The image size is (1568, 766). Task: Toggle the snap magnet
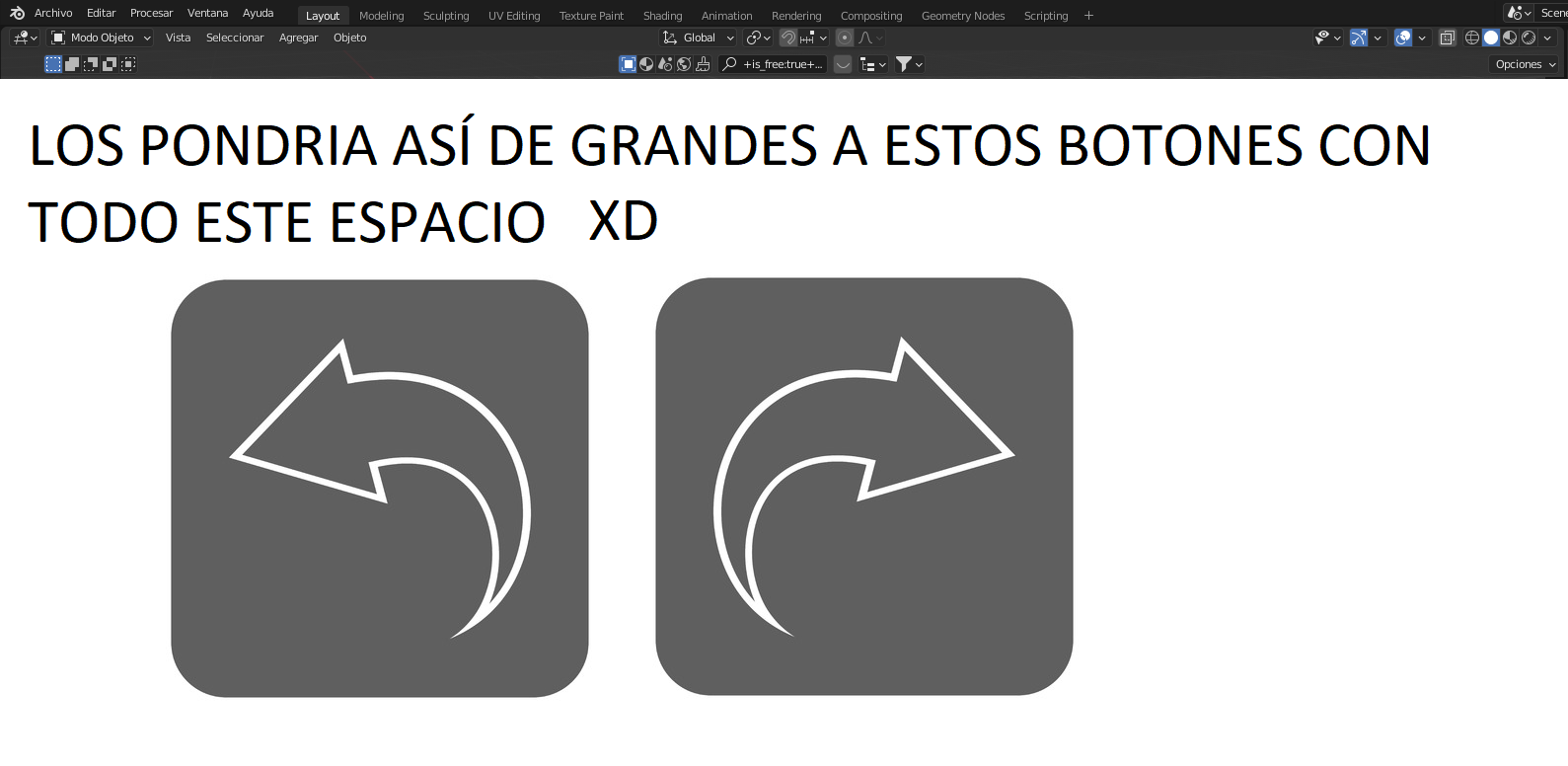click(x=788, y=38)
